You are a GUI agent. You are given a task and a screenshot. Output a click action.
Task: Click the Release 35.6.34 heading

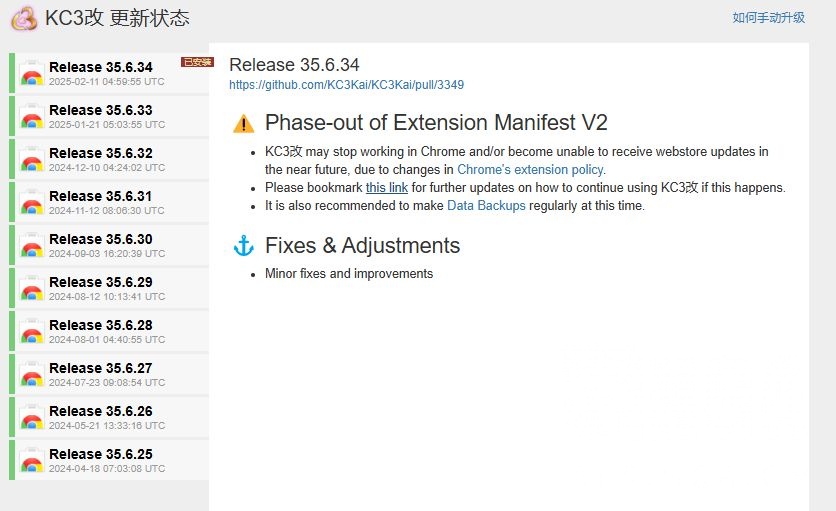[294, 65]
